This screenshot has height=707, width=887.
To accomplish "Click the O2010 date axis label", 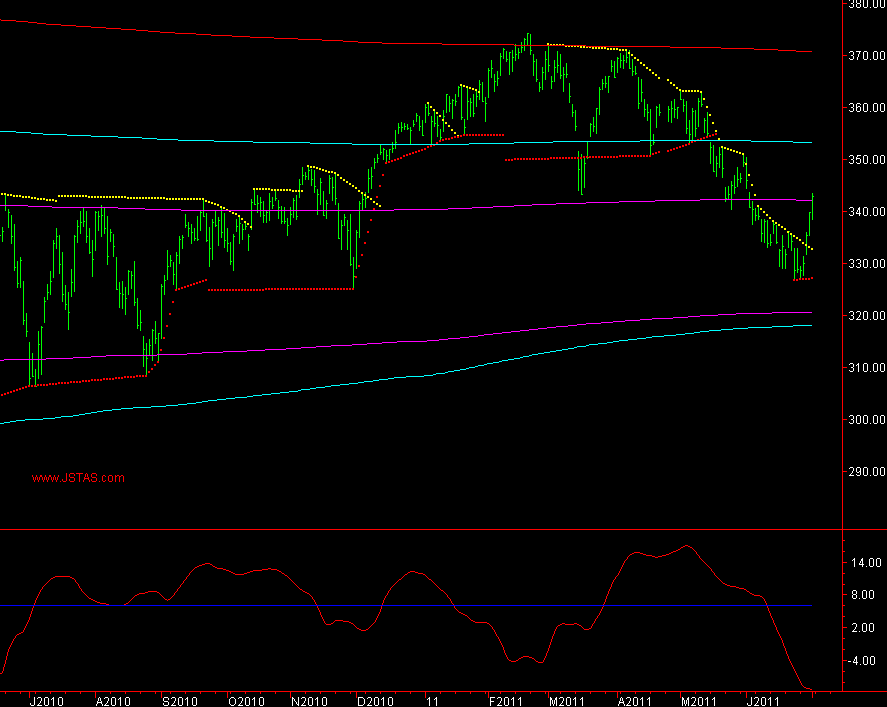I will [x=245, y=700].
